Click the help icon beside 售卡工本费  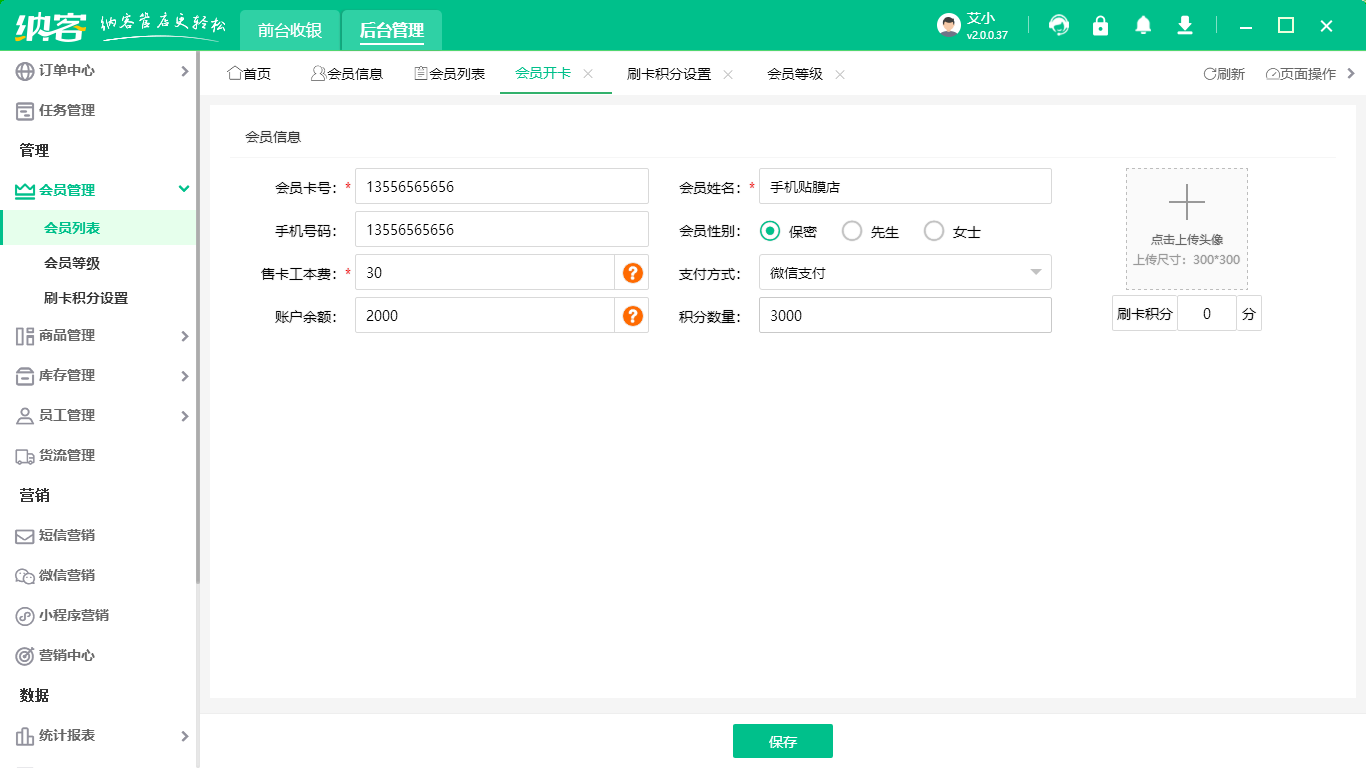tap(632, 272)
